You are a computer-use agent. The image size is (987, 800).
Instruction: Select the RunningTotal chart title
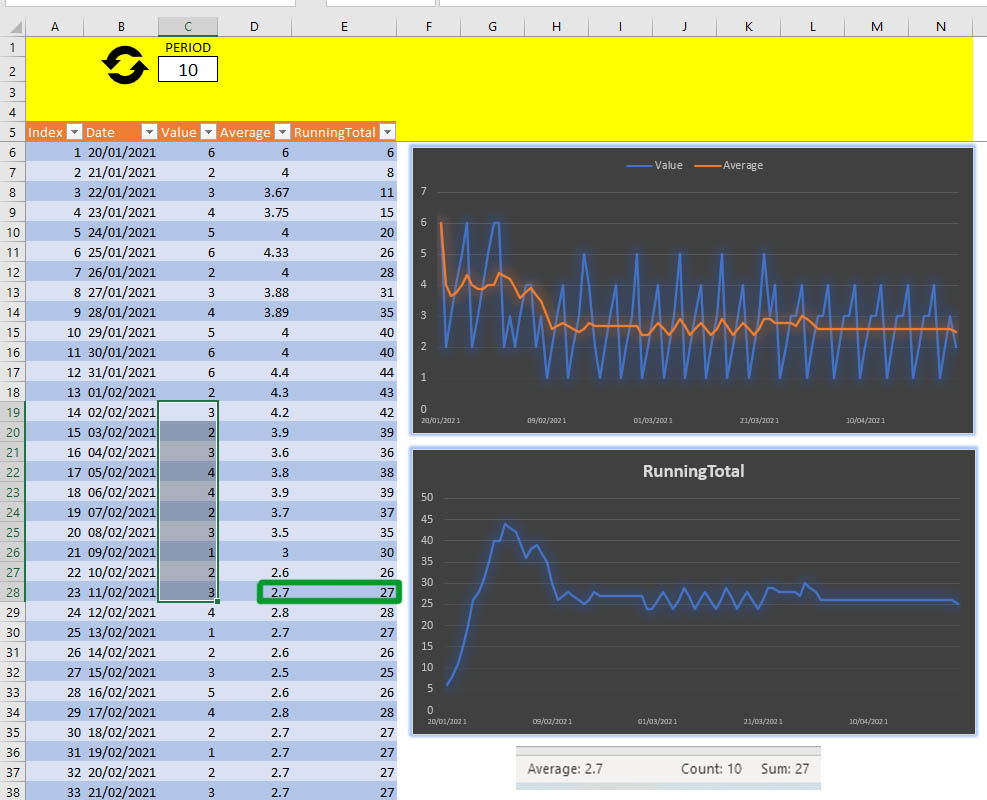tap(693, 472)
